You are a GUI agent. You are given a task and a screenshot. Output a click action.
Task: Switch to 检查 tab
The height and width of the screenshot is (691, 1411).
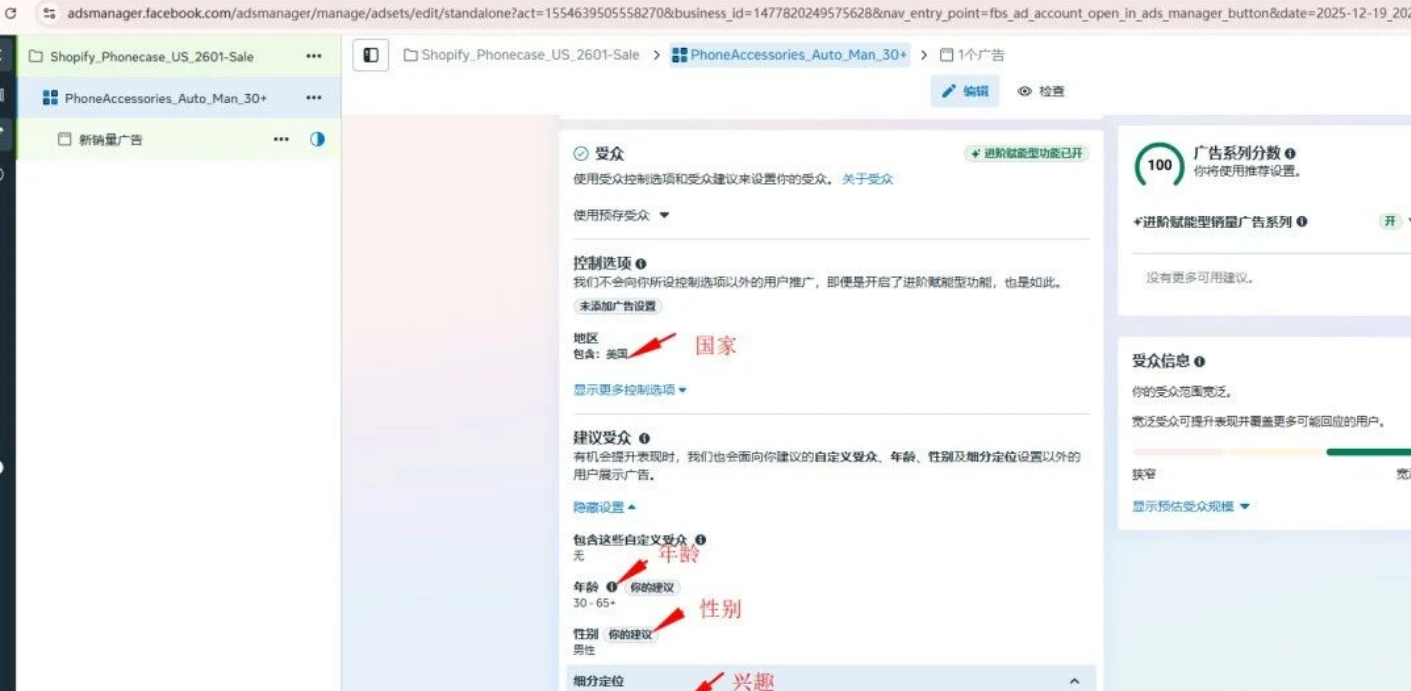click(x=1041, y=91)
